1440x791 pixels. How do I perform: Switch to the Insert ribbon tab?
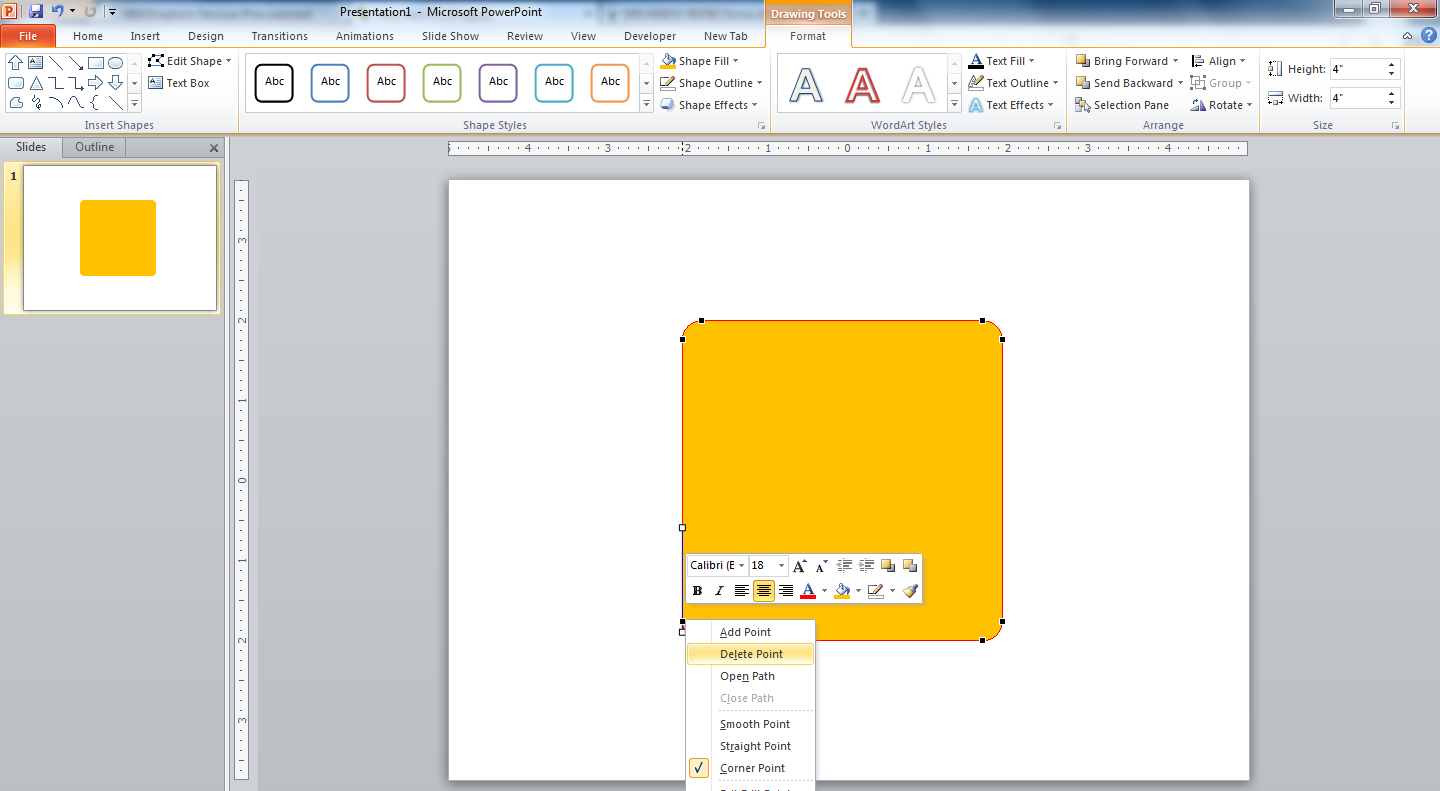click(x=145, y=36)
